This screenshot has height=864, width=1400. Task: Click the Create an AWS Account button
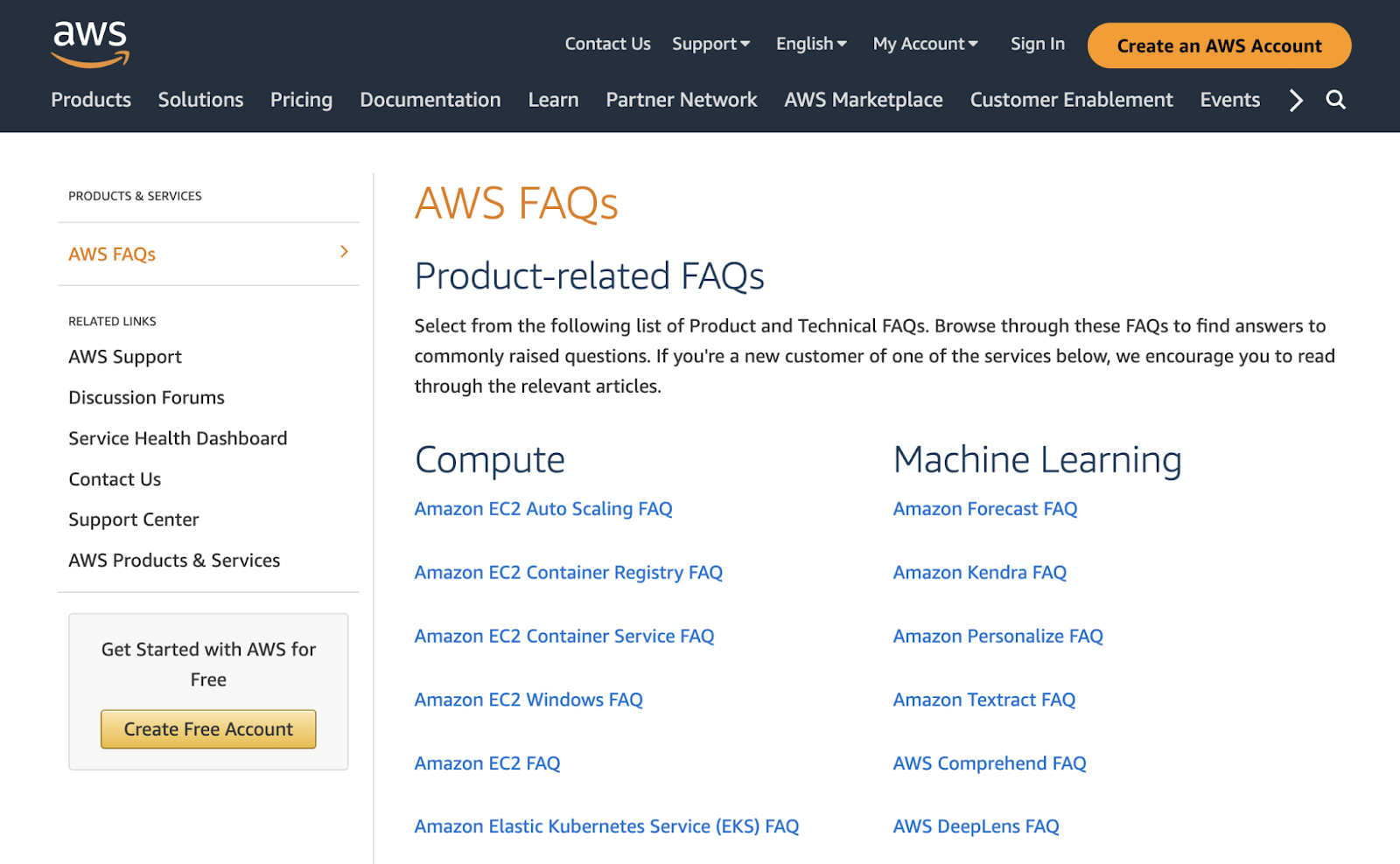coord(1218,45)
